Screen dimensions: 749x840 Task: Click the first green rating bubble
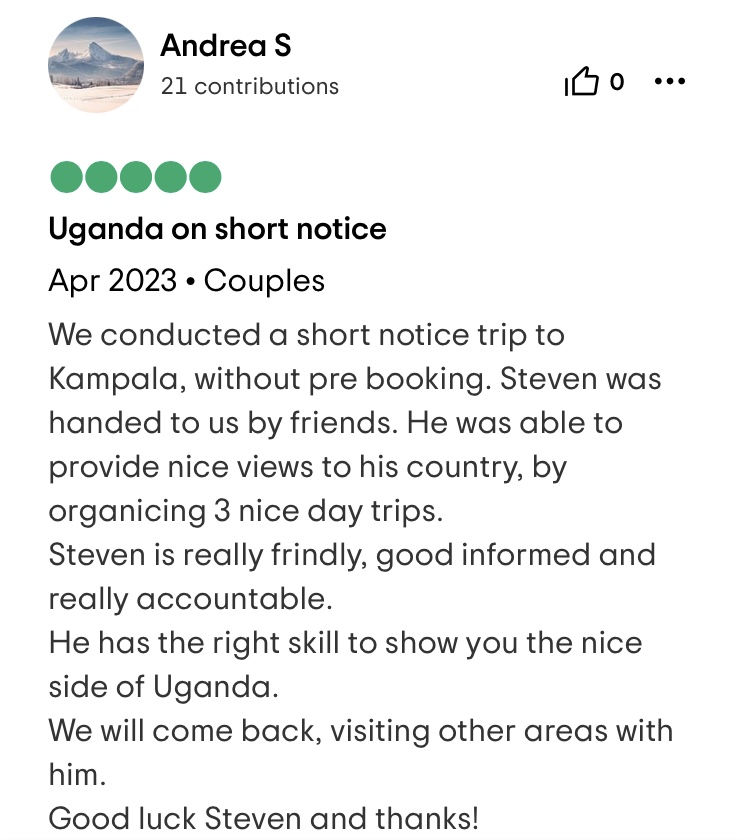click(67, 177)
